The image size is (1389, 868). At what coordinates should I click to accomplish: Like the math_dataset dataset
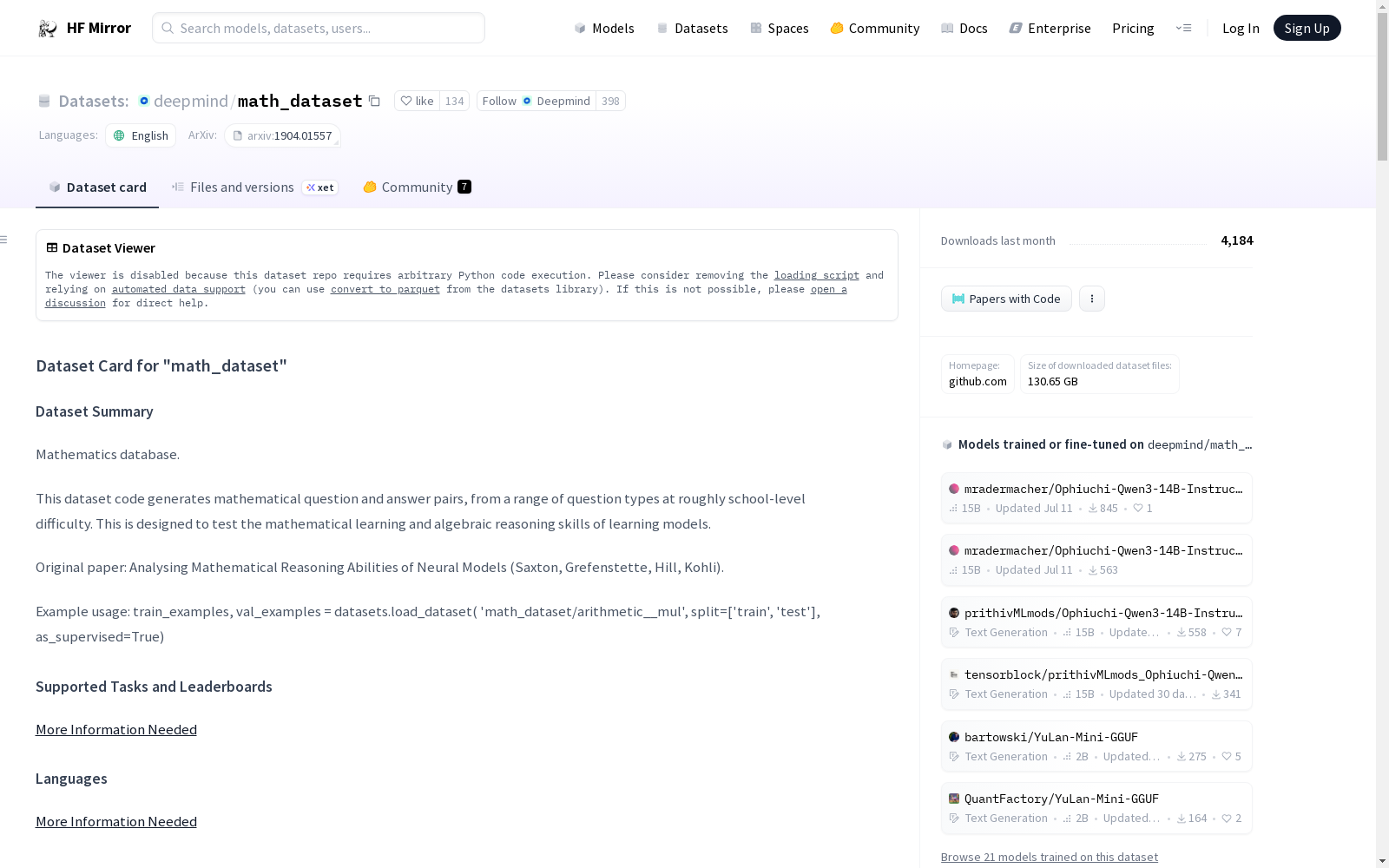[x=418, y=101]
